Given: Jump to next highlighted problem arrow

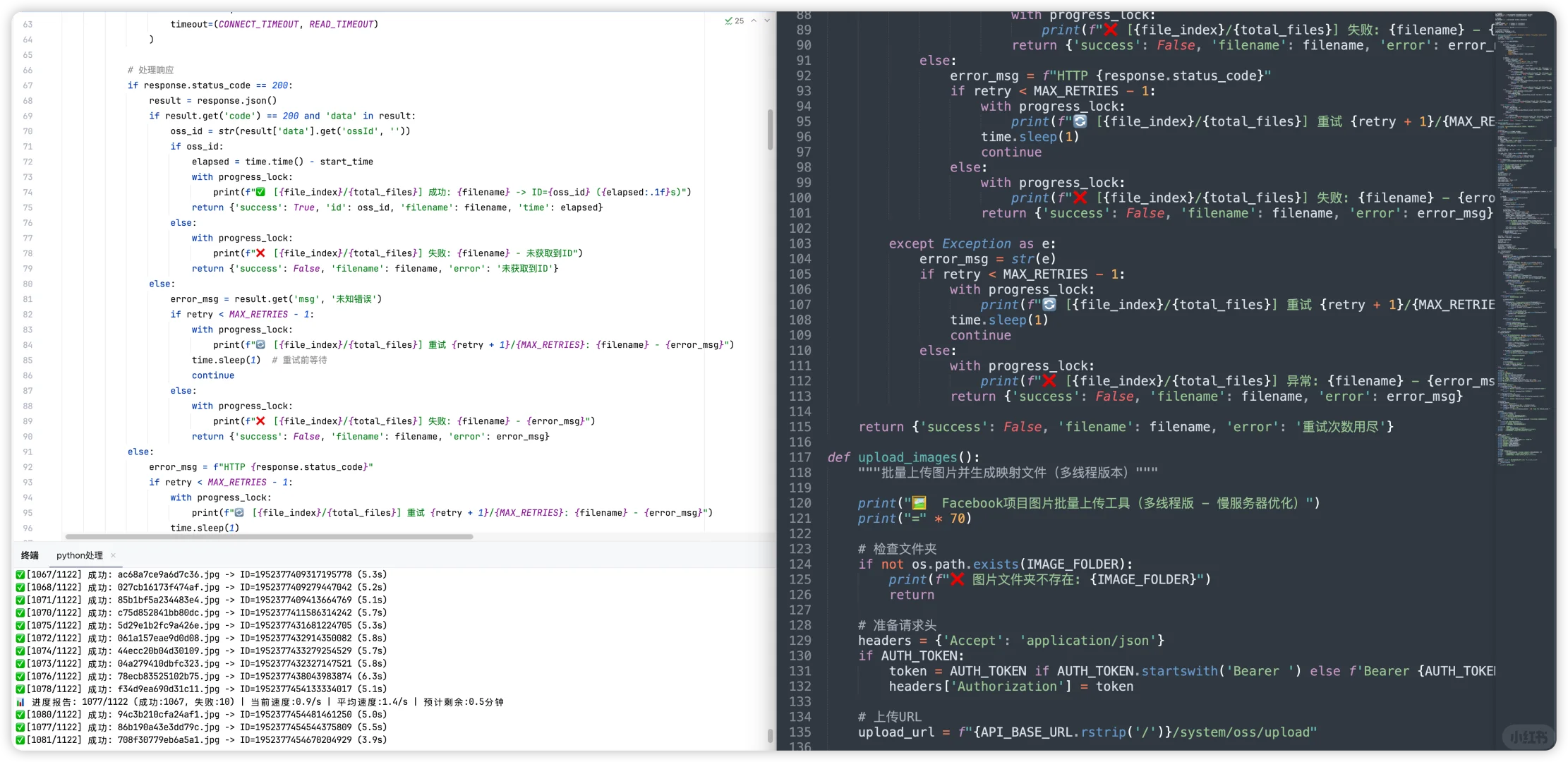Looking at the screenshot, I should (767, 21).
